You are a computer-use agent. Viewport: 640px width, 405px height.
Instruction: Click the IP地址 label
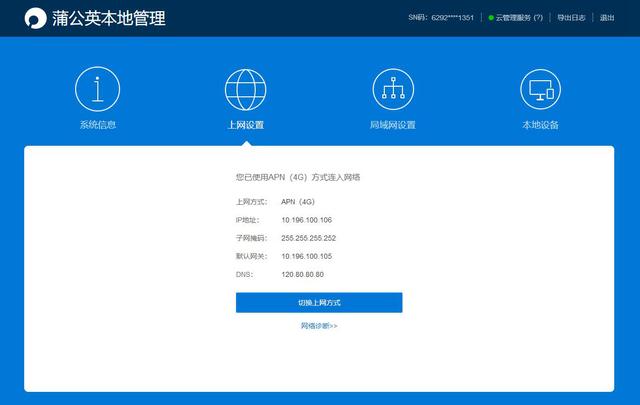point(247,220)
